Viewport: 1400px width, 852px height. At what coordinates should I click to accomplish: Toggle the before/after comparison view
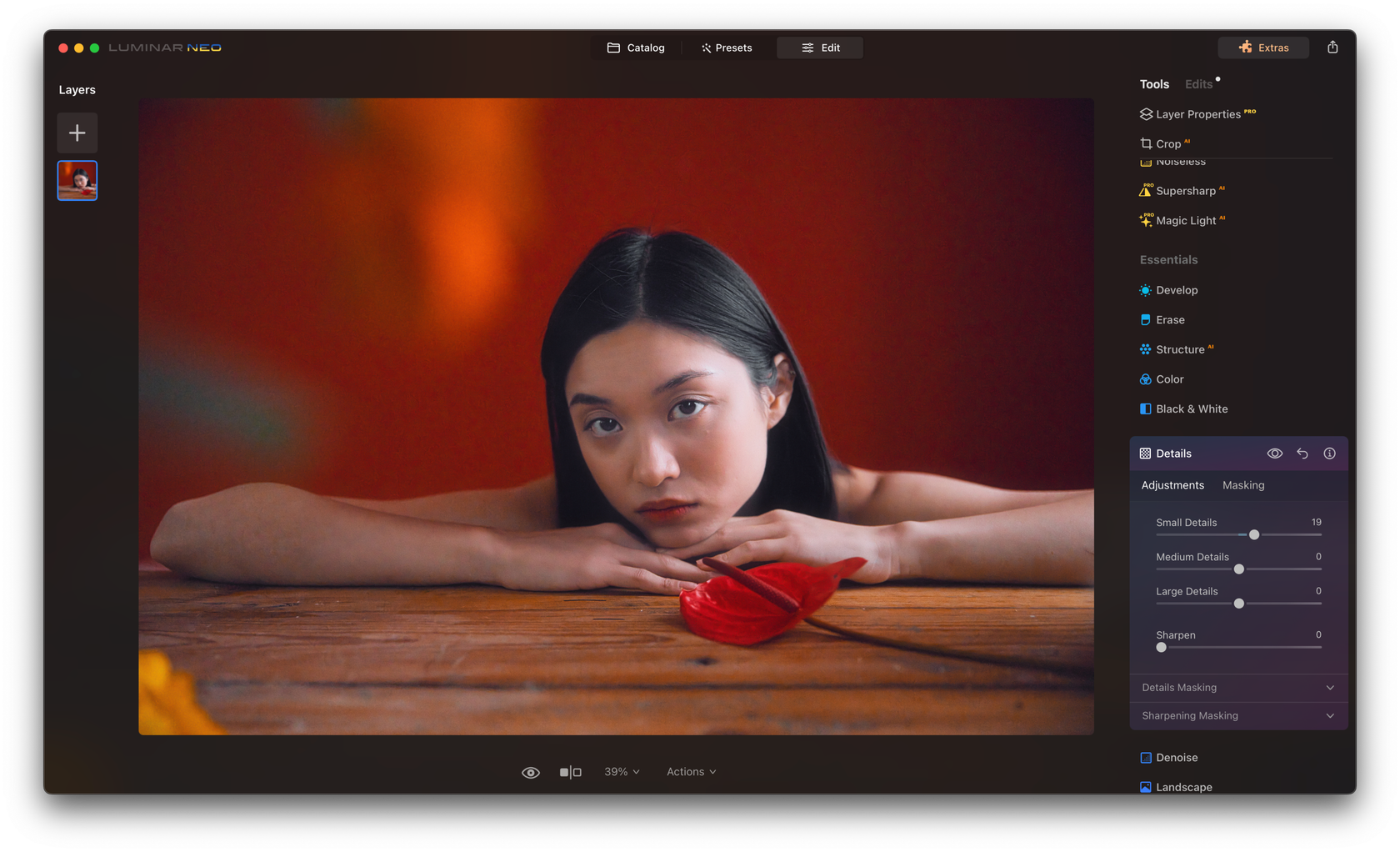[571, 772]
